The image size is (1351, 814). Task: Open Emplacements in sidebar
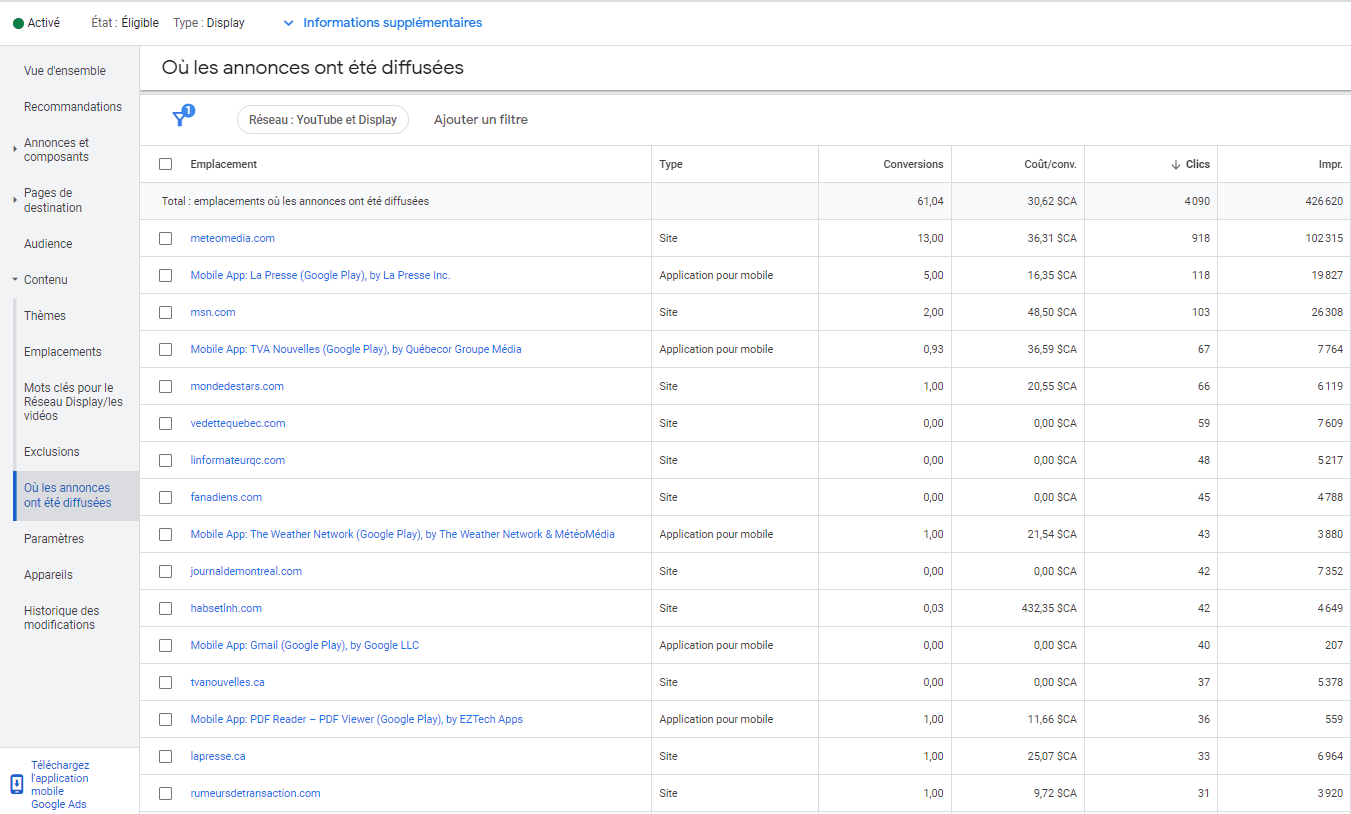63,352
